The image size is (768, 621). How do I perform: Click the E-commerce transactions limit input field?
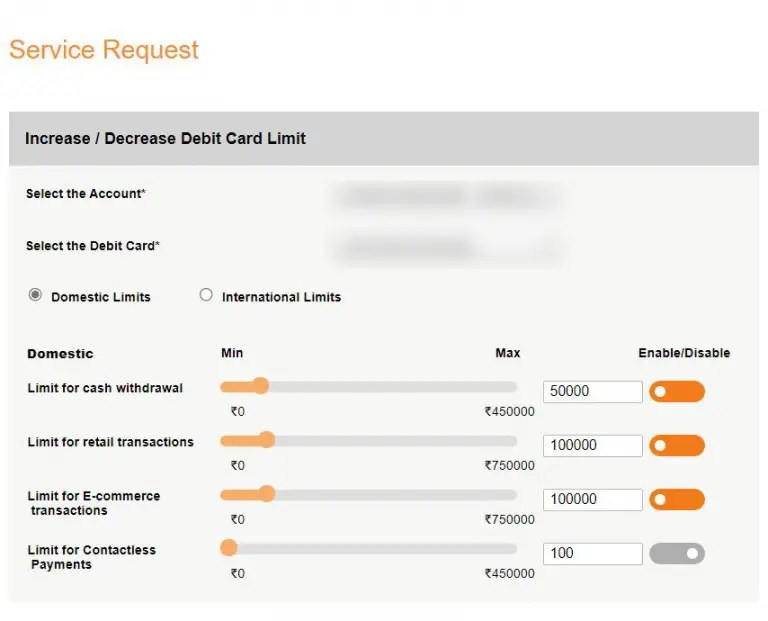point(592,500)
